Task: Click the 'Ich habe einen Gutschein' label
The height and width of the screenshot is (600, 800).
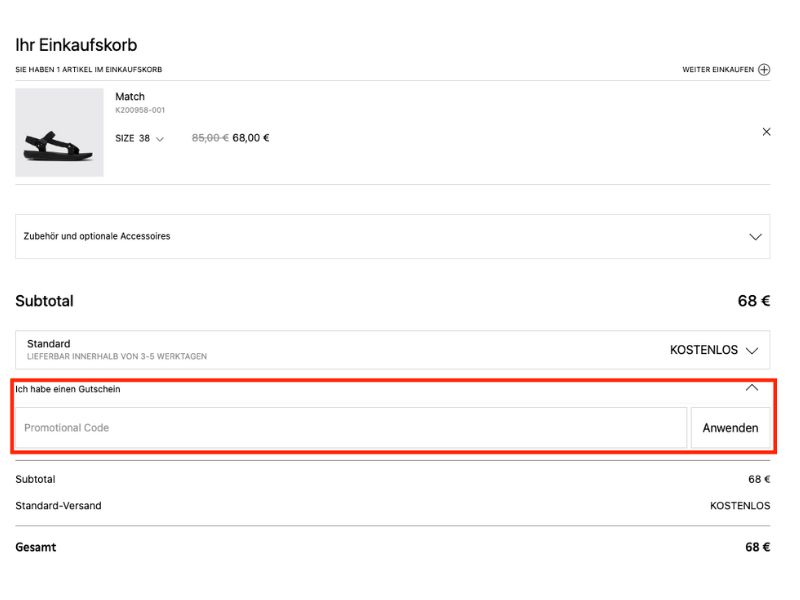Action: pyautogui.click(x=68, y=389)
